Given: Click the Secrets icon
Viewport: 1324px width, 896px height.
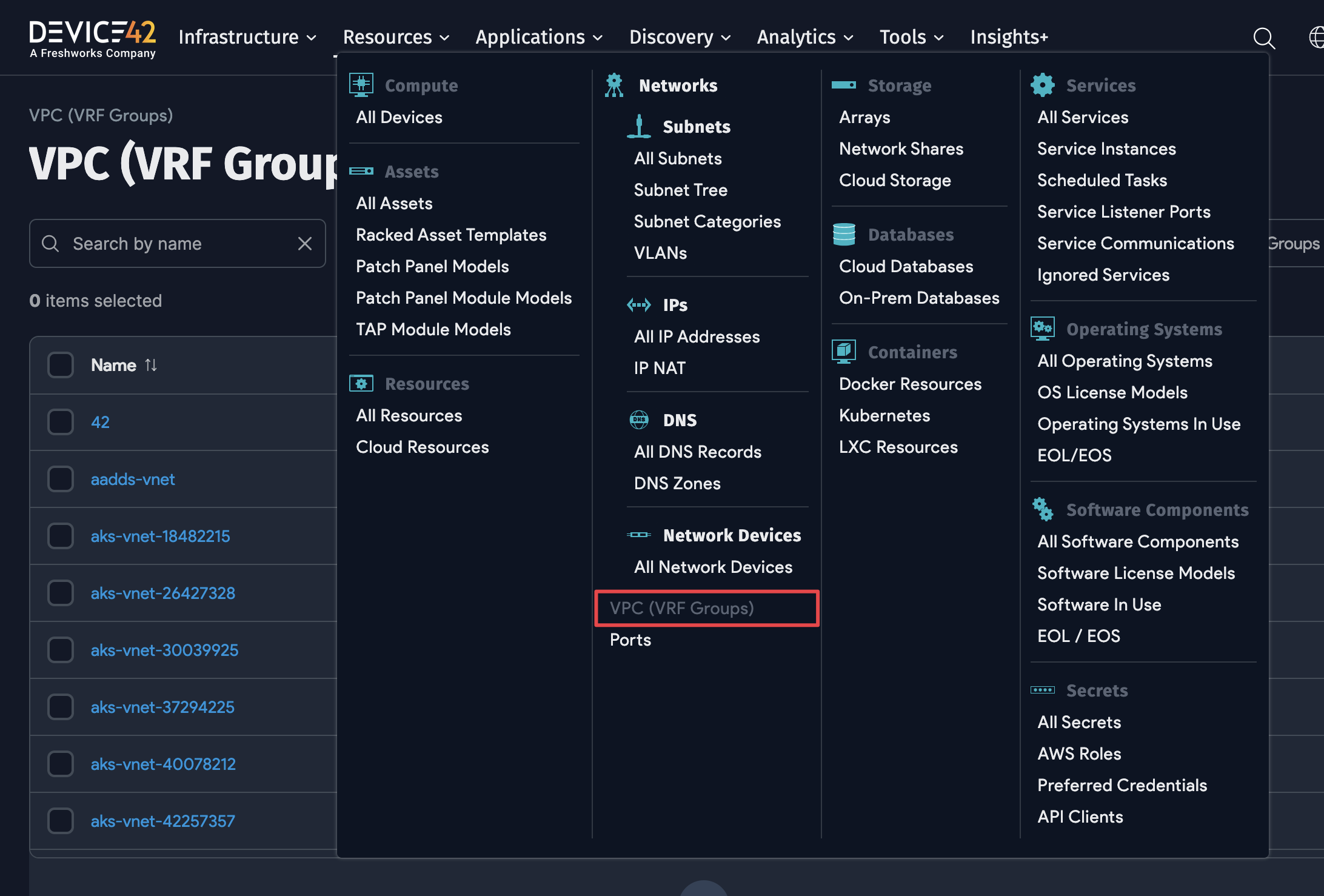Looking at the screenshot, I should (1044, 690).
